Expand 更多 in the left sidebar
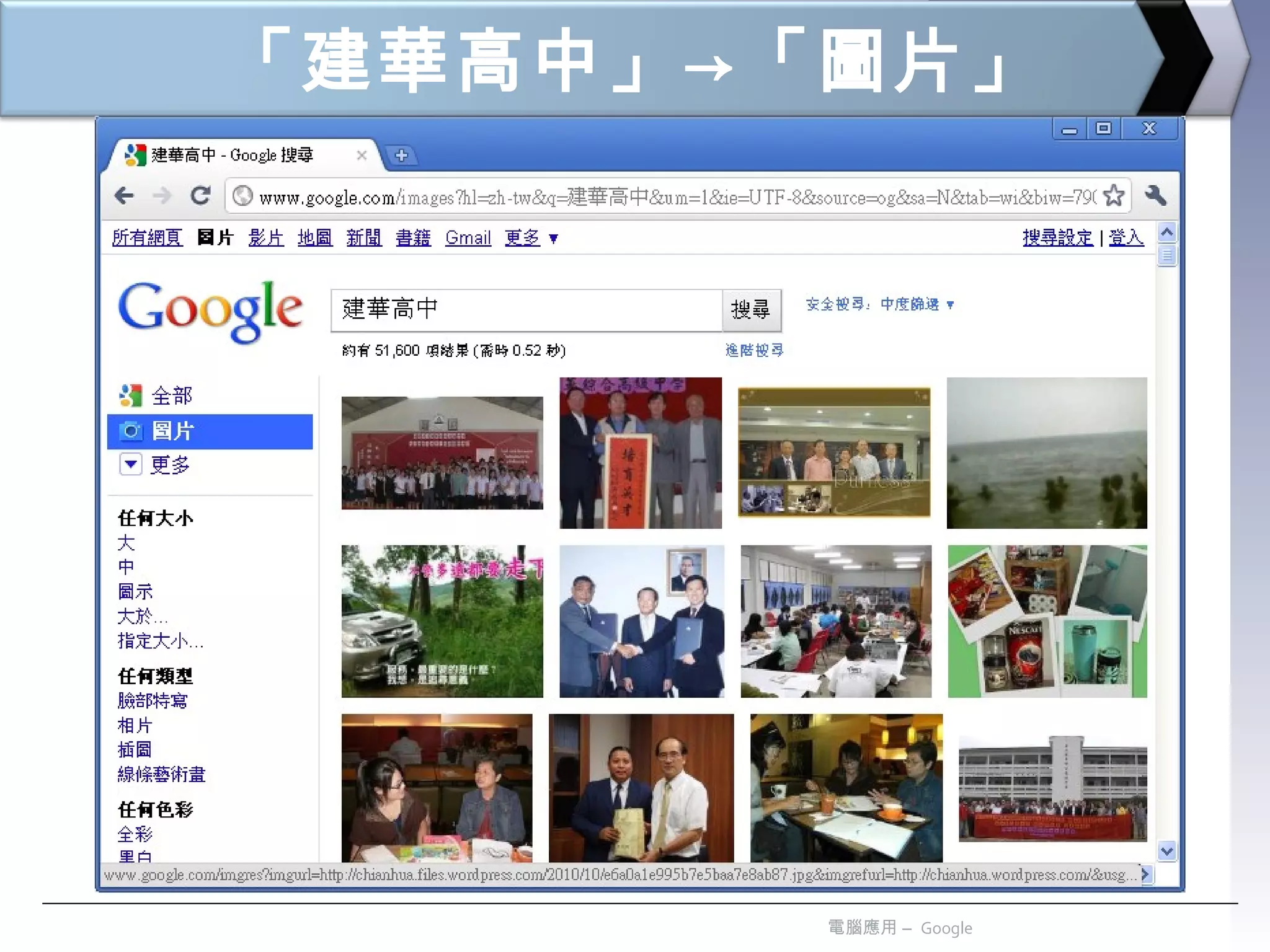The image size is (1270, 952). (155, 465)
